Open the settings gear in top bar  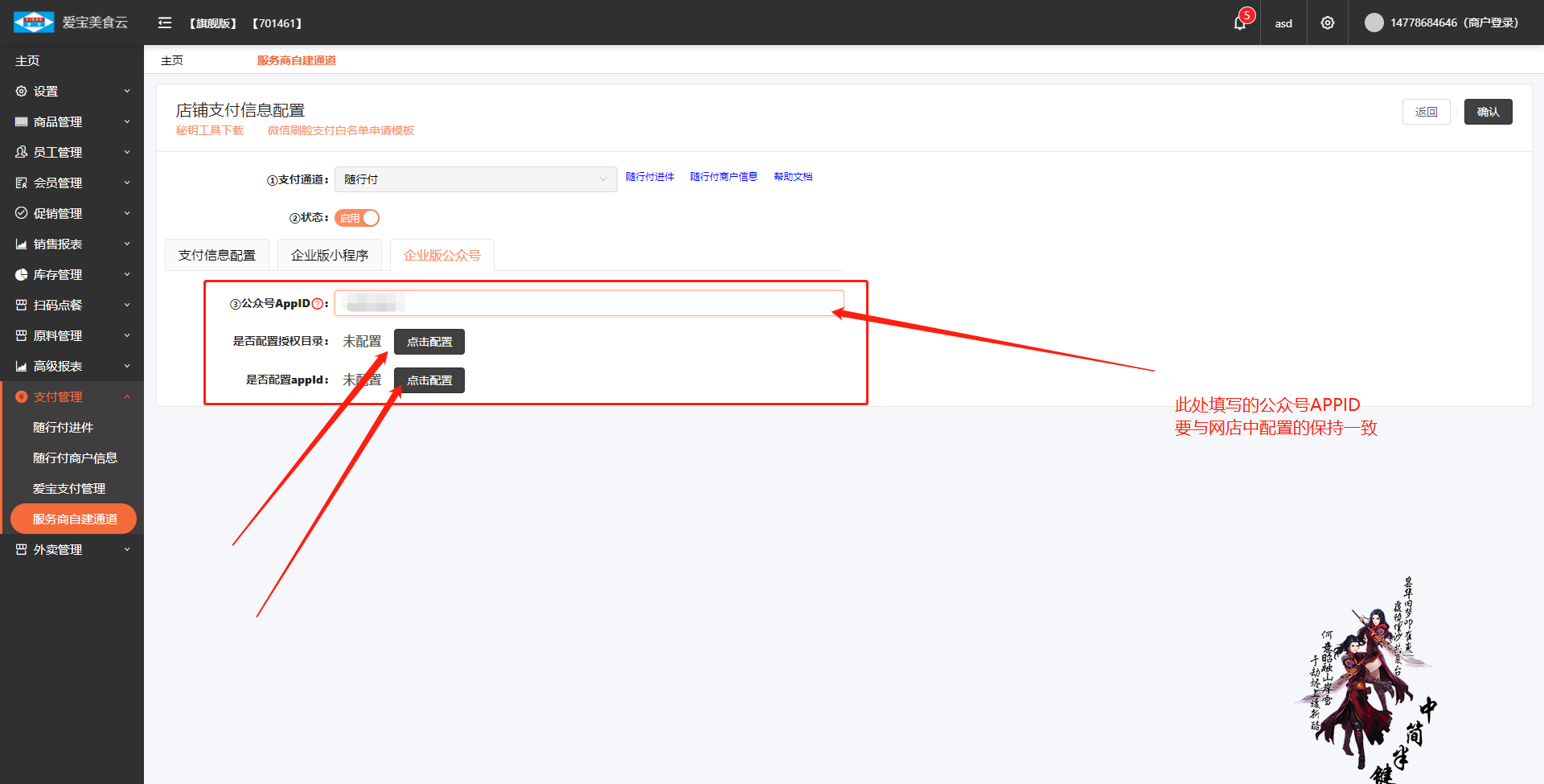pos(1328,23)
